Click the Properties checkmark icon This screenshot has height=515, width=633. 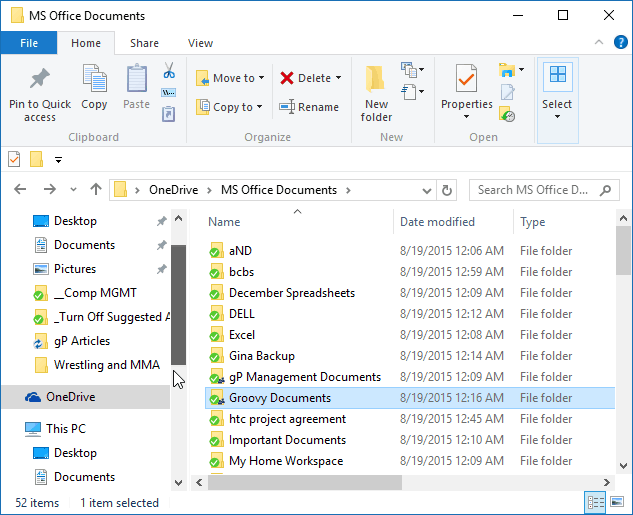[466, 78]
